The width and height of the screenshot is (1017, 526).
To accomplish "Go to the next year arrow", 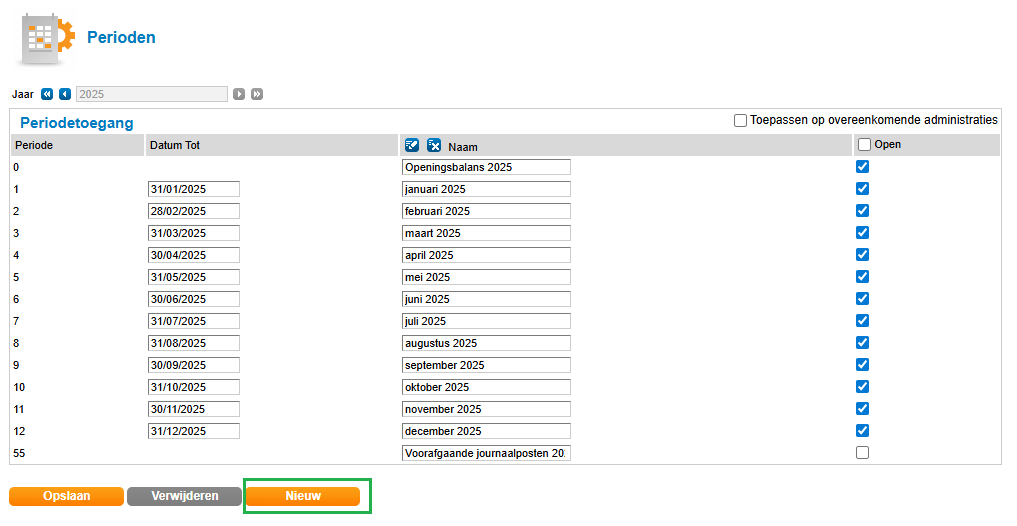I will click(239, 94).
